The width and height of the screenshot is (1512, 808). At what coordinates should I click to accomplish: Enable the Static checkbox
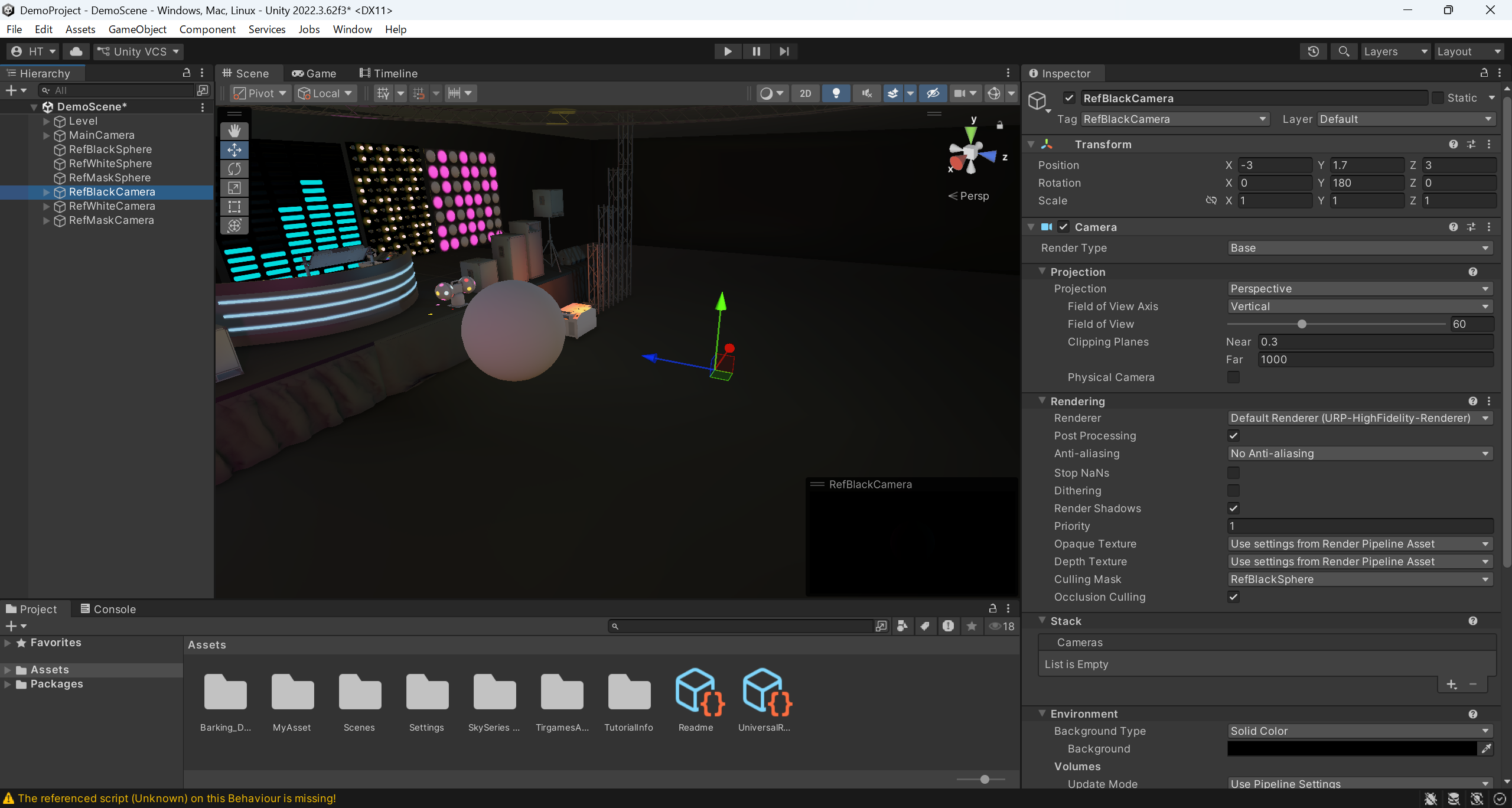[x=1438, y=98]
